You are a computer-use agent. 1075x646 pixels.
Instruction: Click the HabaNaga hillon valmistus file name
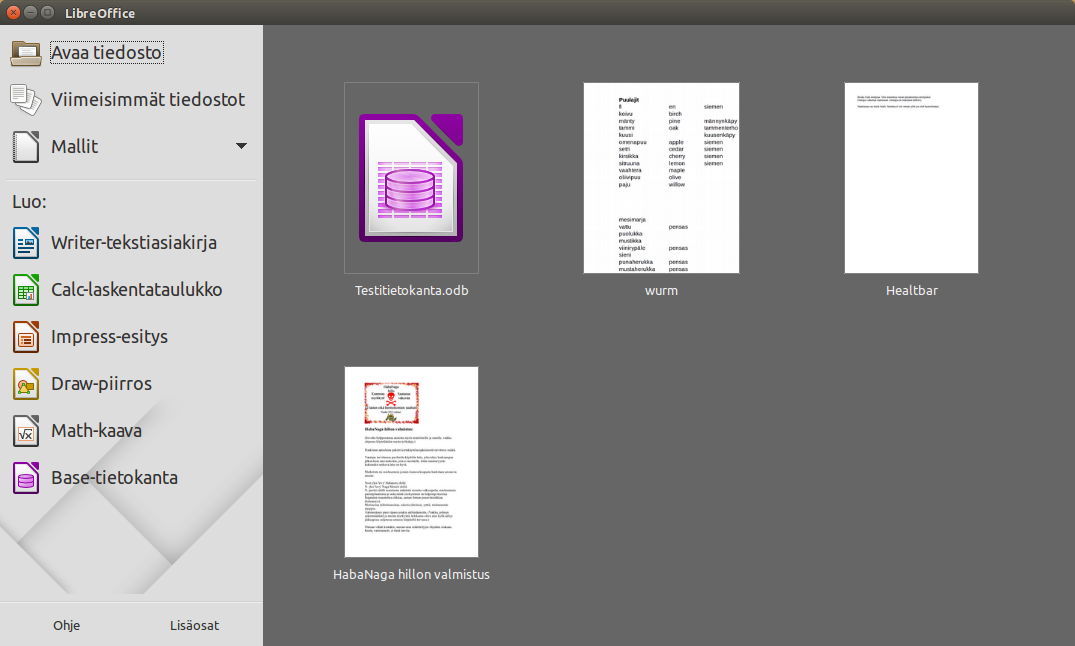[411, 575]
